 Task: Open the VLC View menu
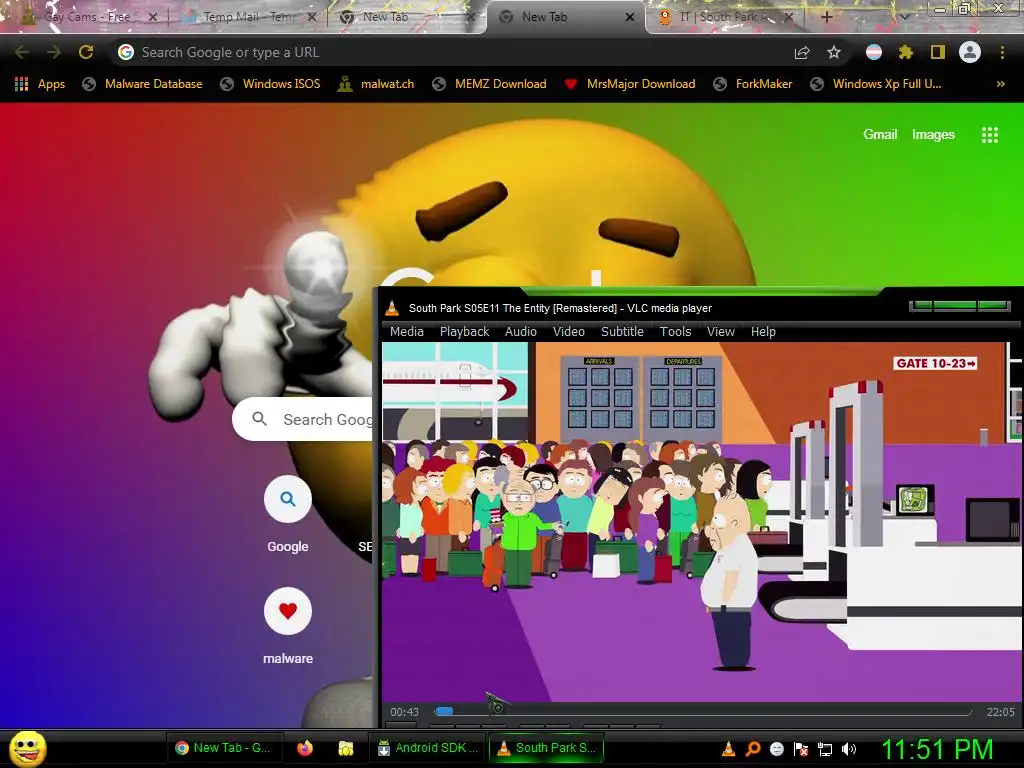click(x=721, y=332)
